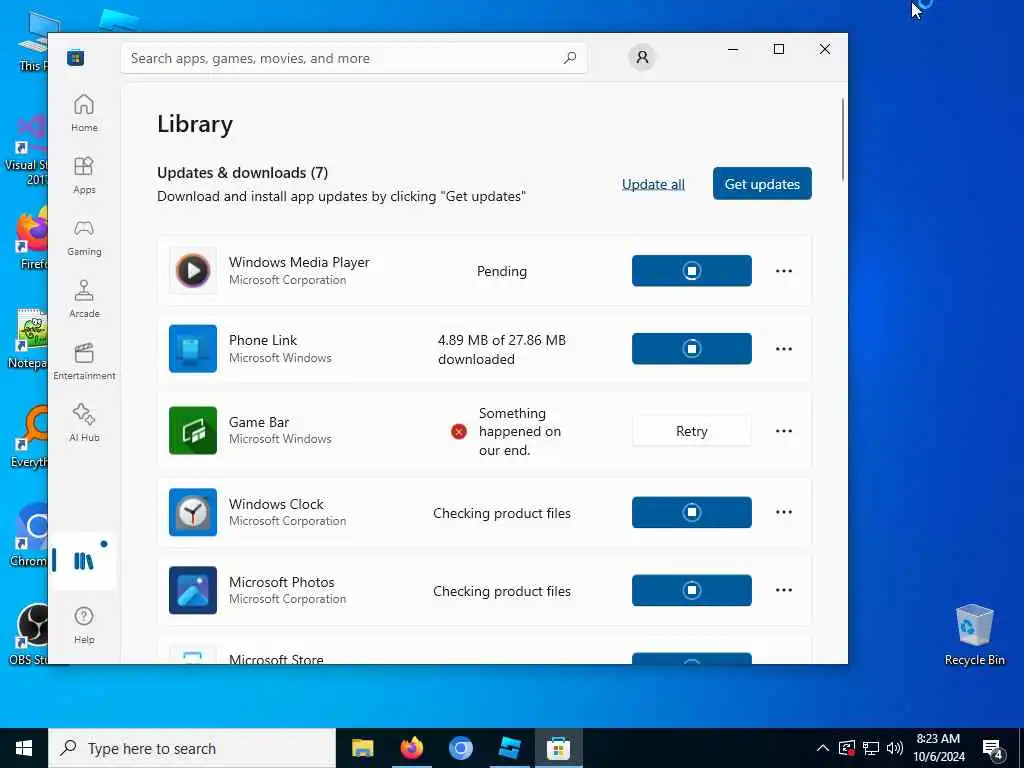Select the Library icon in sidebar

click(x=84, y=560)
